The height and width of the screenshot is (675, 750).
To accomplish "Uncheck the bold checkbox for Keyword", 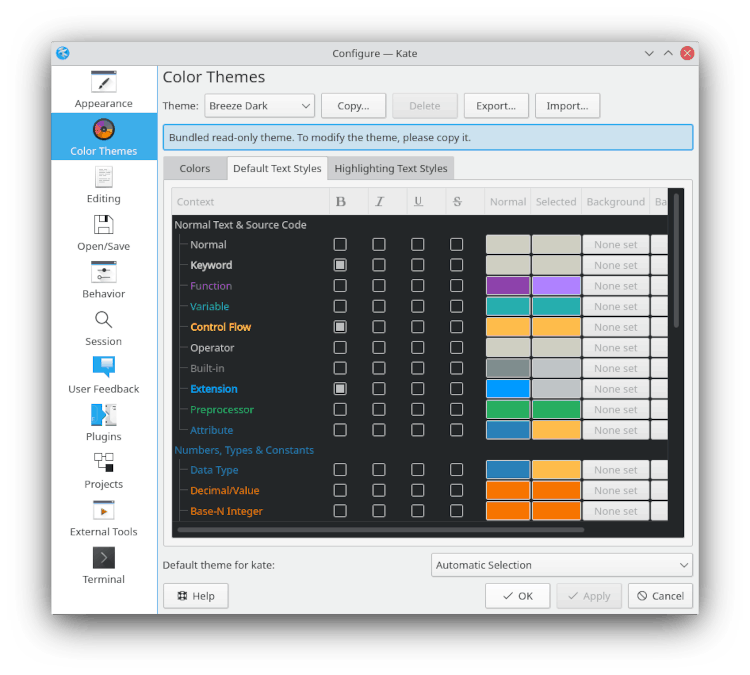I will [x=340, y=265].
